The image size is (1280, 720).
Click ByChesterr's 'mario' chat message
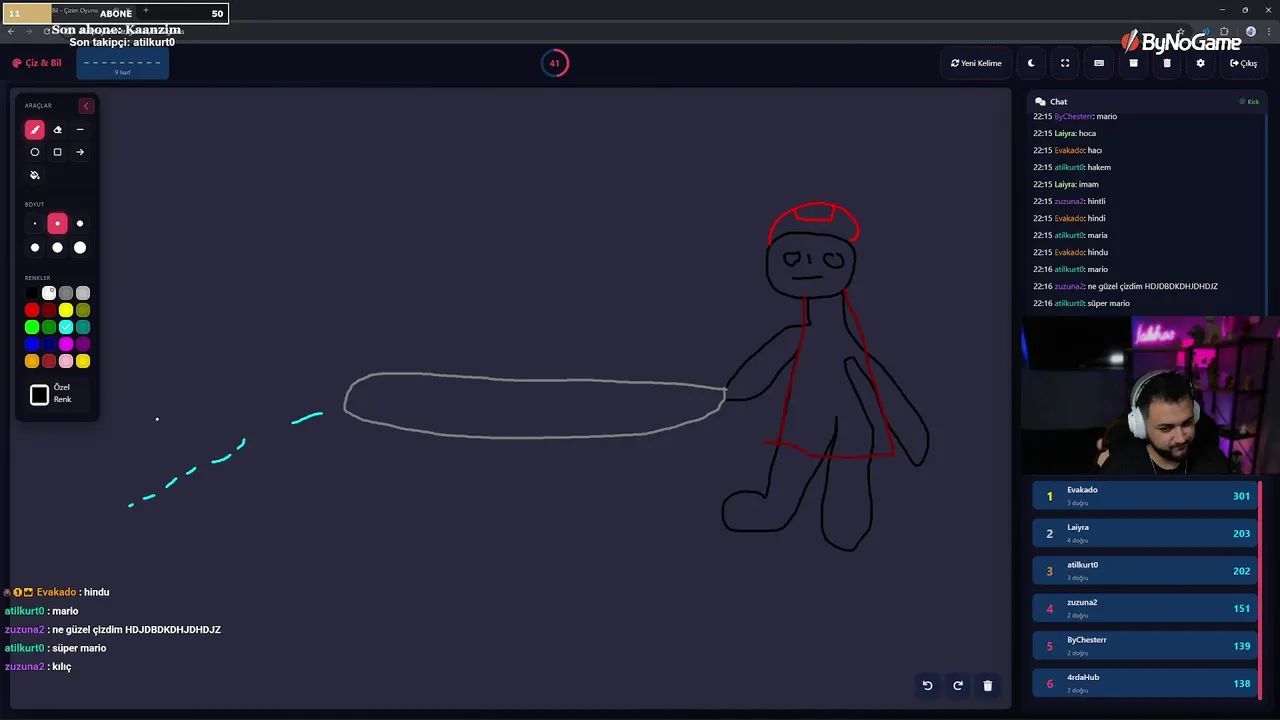point(1075,116)
